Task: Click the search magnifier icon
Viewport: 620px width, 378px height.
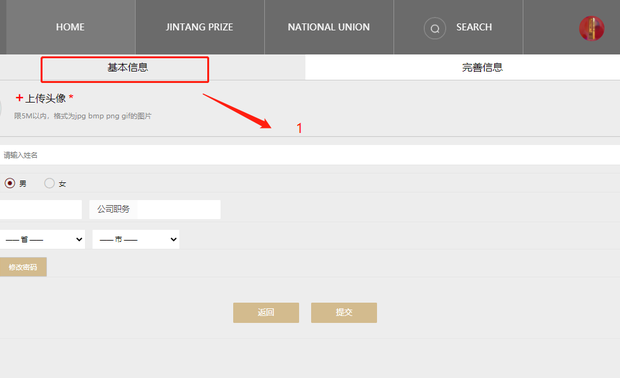Action: (x=435, y=28)
